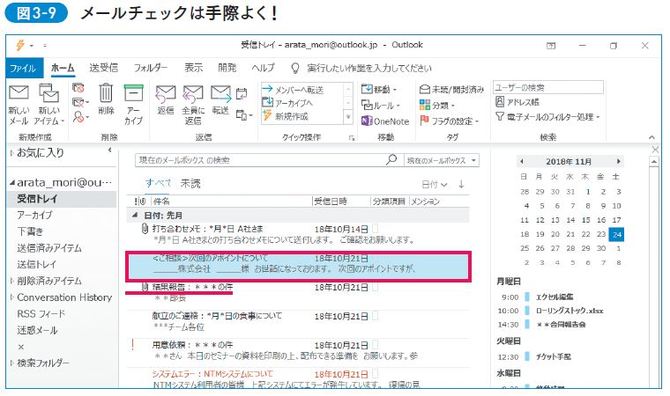Viewport: 670px width, 396px height.
Task: Send to OneNote
Action: pyautogui.click(x=385, y=121)
